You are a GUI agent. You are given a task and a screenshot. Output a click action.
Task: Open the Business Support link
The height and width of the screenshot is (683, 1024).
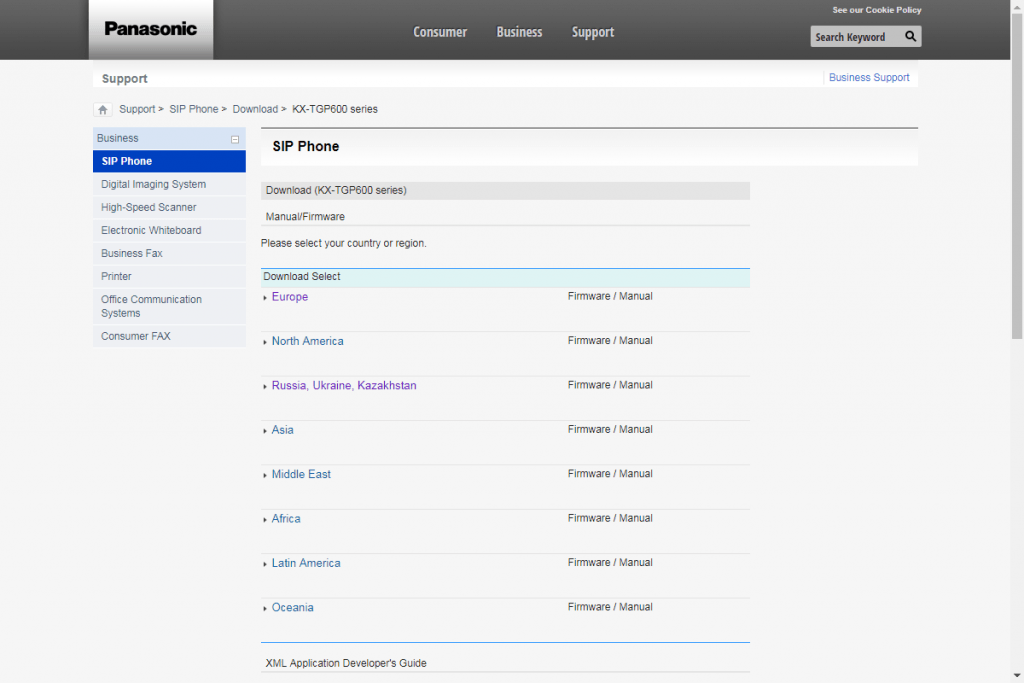pyautogui.click(x=869, y=77)
